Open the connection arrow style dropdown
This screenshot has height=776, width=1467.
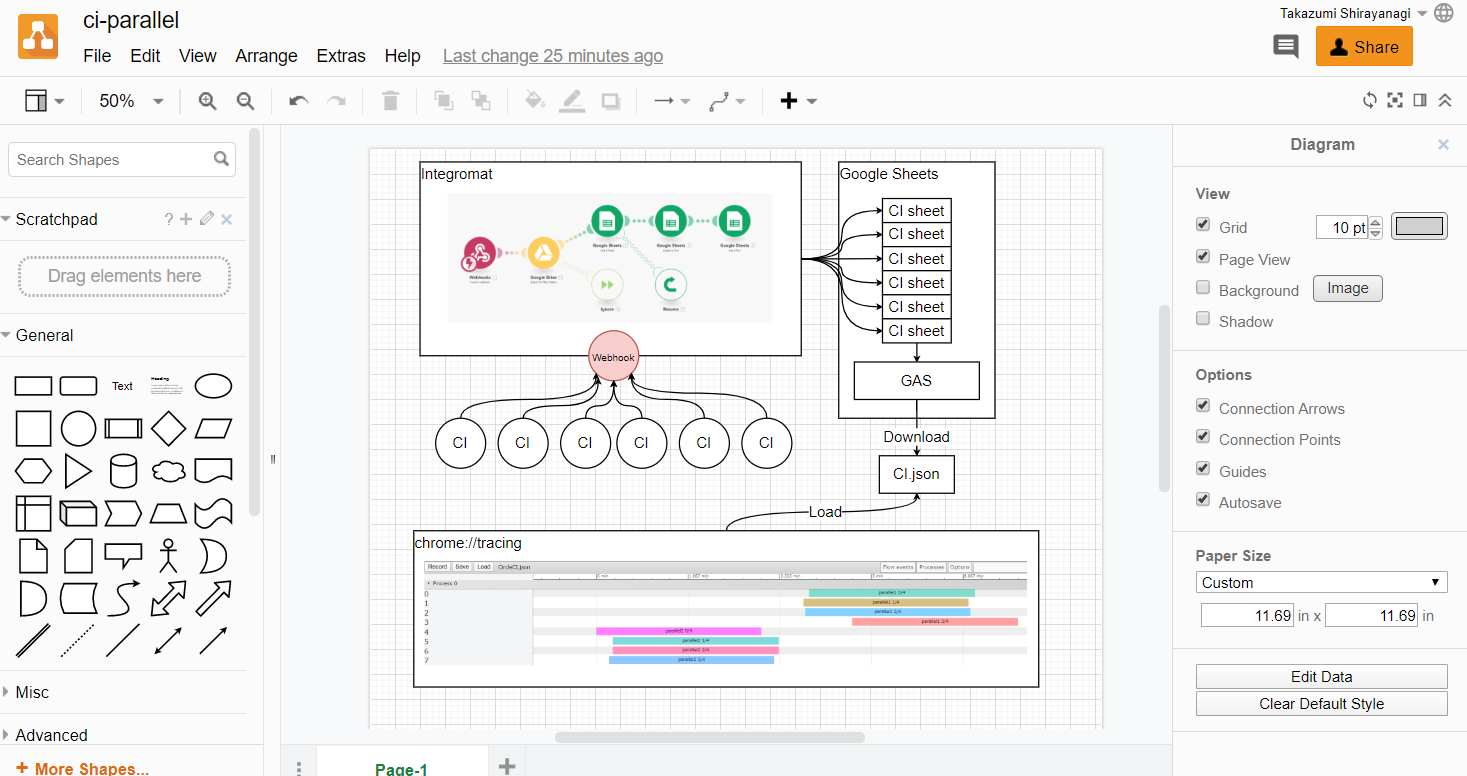click(672, 101)
